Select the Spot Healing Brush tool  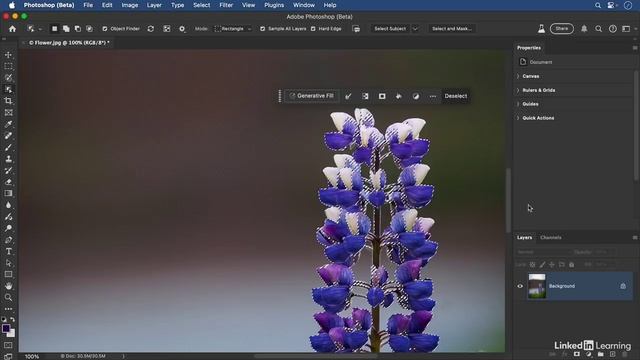coord(9,136)
